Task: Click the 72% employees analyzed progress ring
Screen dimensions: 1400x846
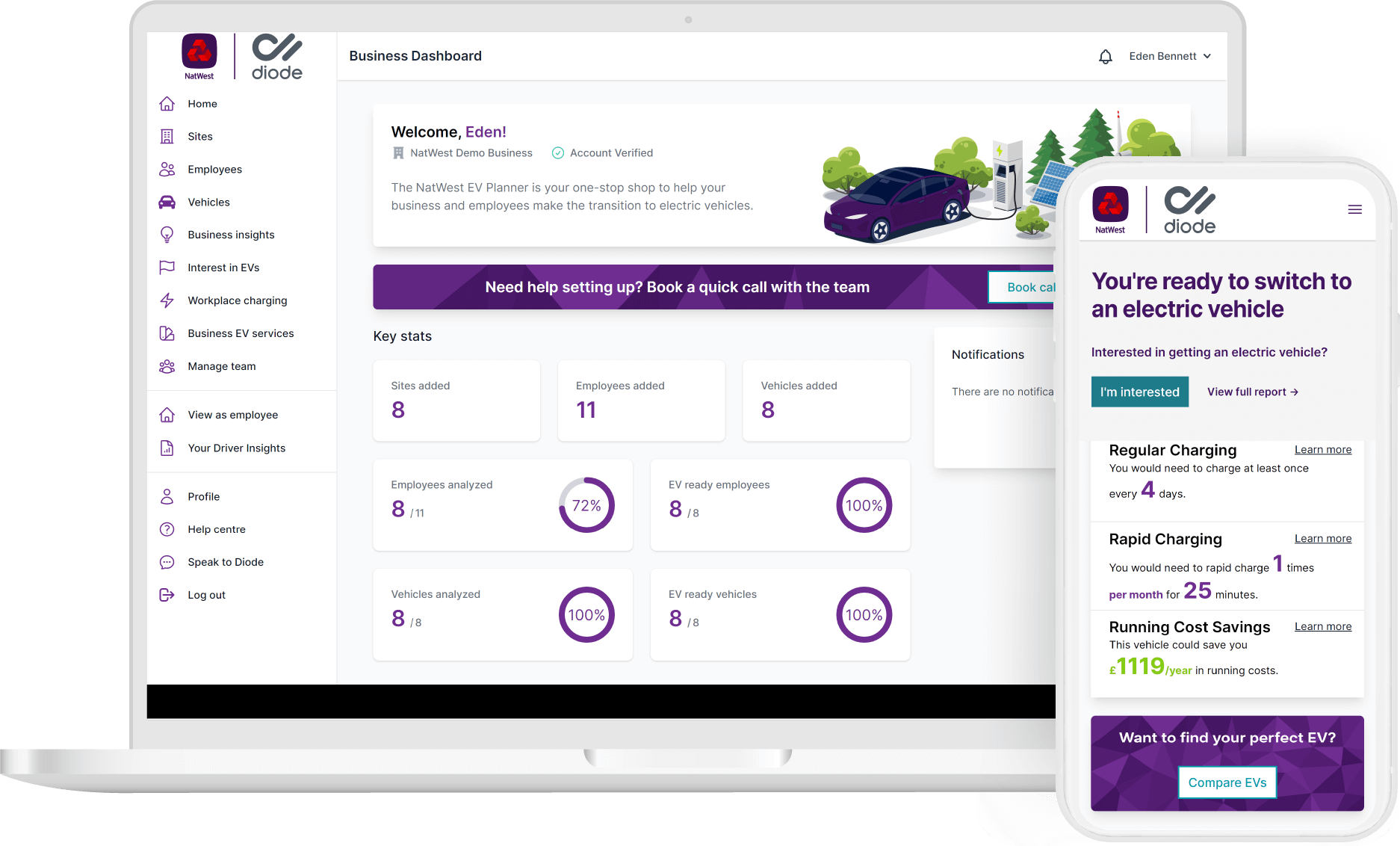Action: (586, 505)
